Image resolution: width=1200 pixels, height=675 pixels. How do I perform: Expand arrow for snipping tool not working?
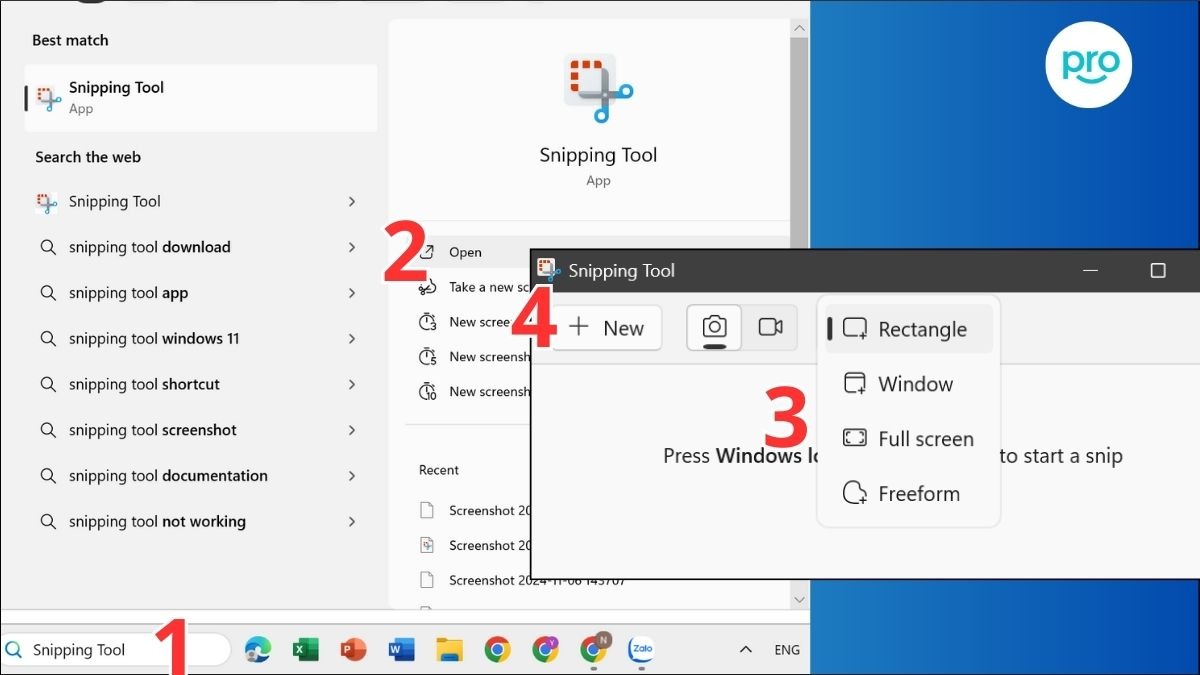352,521
